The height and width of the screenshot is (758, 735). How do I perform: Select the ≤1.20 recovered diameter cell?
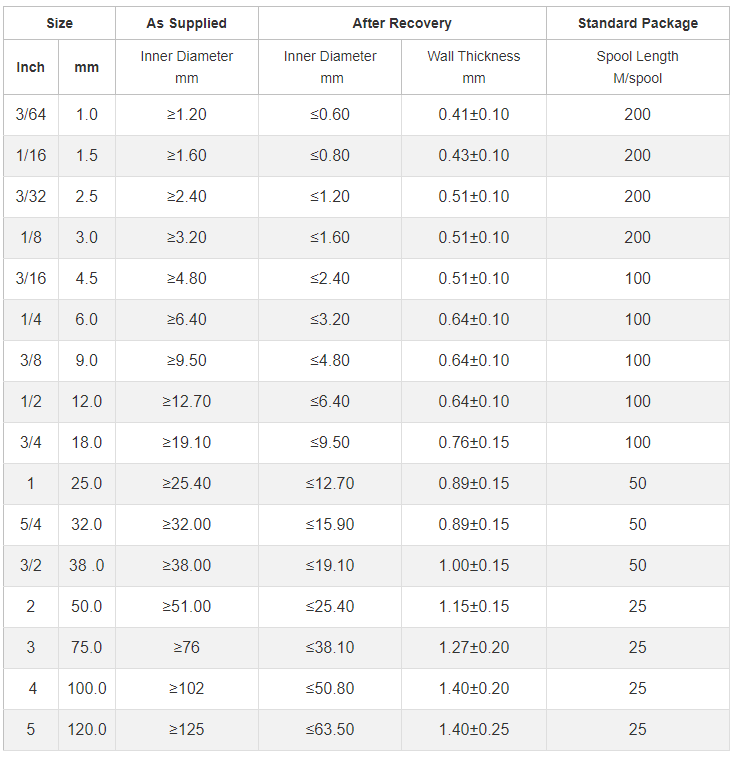pyautogui.click(x=330, y=197)
